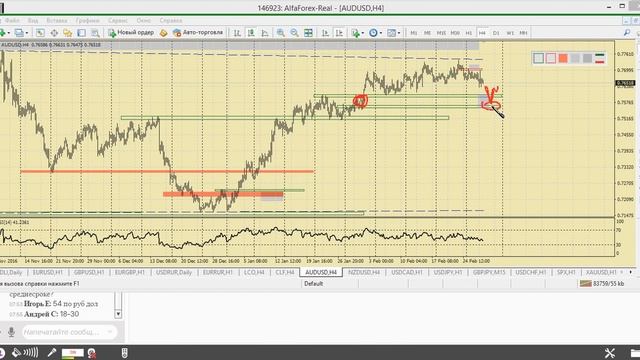Select the H1 timeframe button
The image size is (640, 360).
(x=469, y=33)
